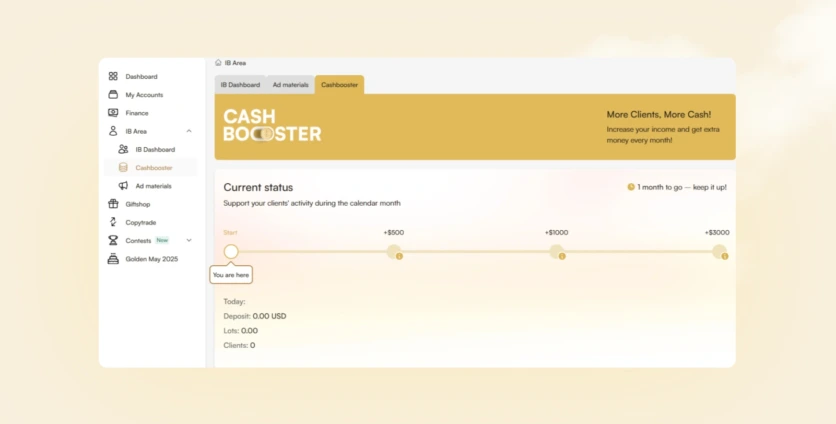
Task: Click the Contests trophy icon
Action: (x=113, y=240)
